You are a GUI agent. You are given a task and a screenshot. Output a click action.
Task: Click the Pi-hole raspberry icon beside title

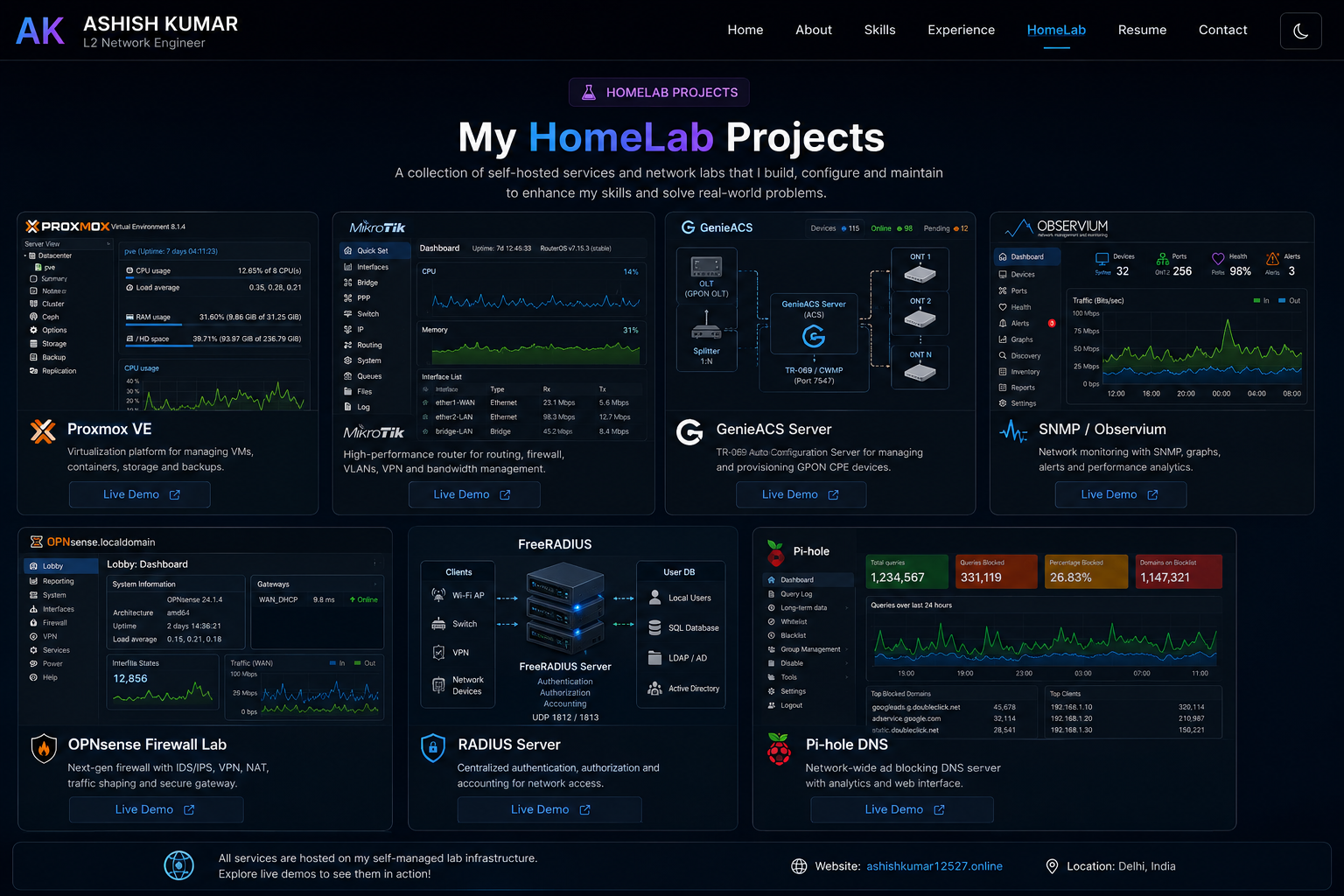click(779, 749)
